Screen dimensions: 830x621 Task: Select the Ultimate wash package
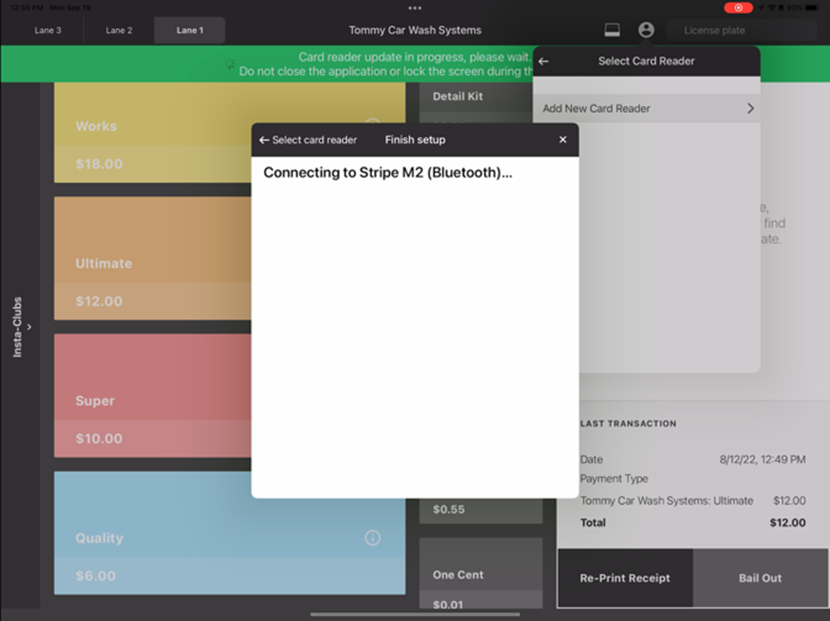coord(152,258)
